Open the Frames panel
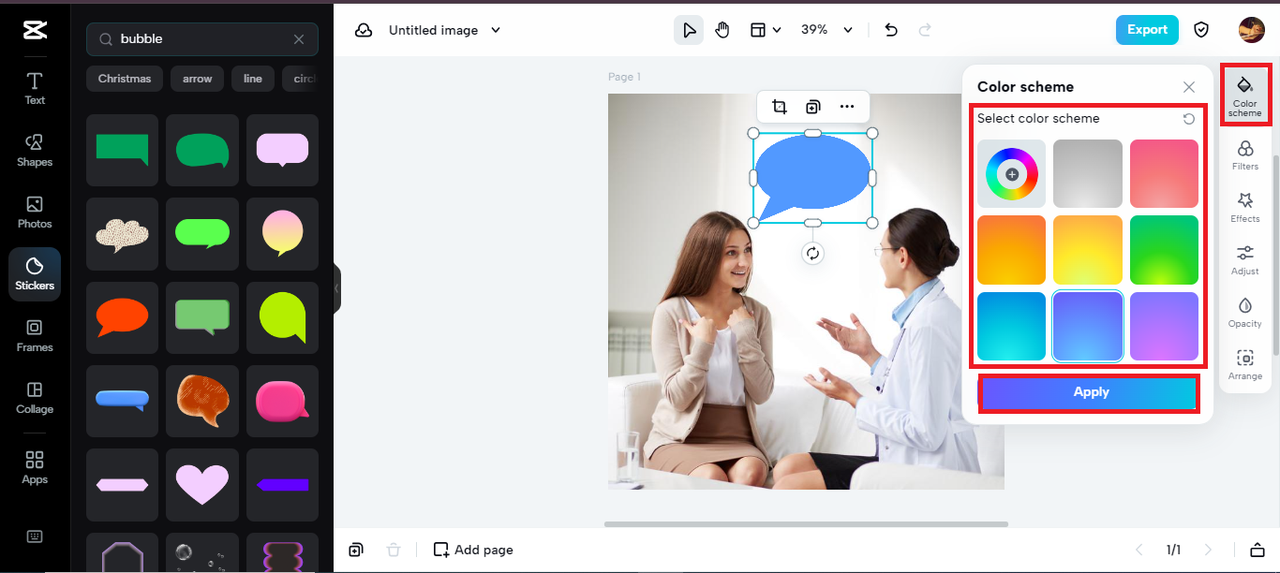This screenshot has height=573, width=1280. point(35,336)
